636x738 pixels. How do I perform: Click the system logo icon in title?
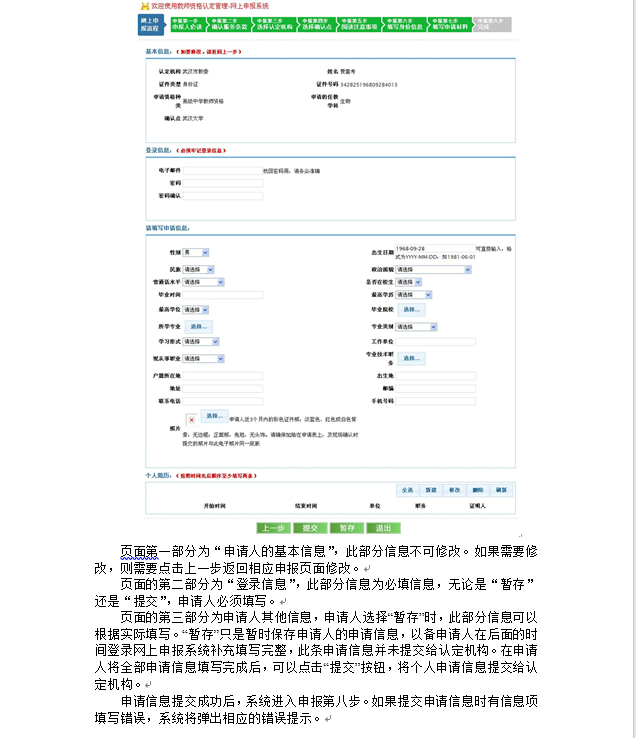click(x=143, y=6)
